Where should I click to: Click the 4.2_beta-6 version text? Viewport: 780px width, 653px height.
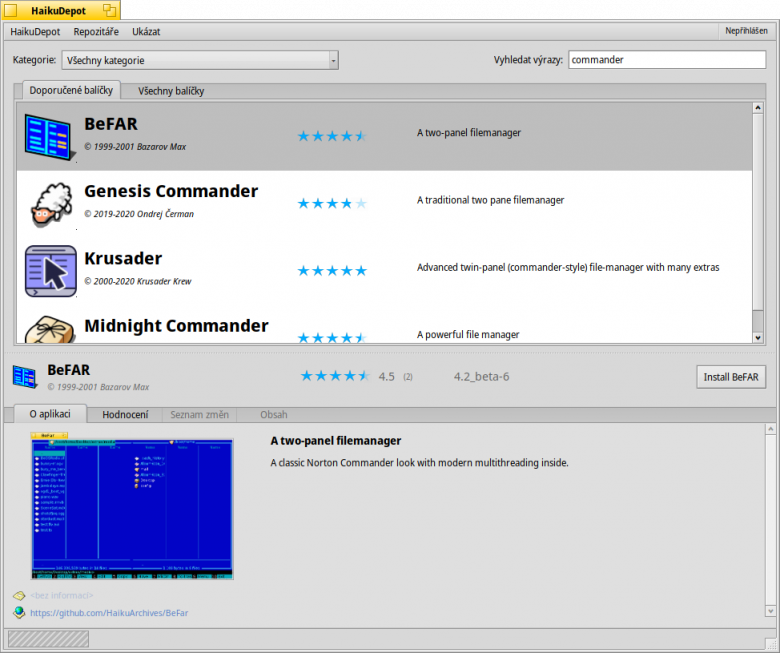[x=482, y=376]
